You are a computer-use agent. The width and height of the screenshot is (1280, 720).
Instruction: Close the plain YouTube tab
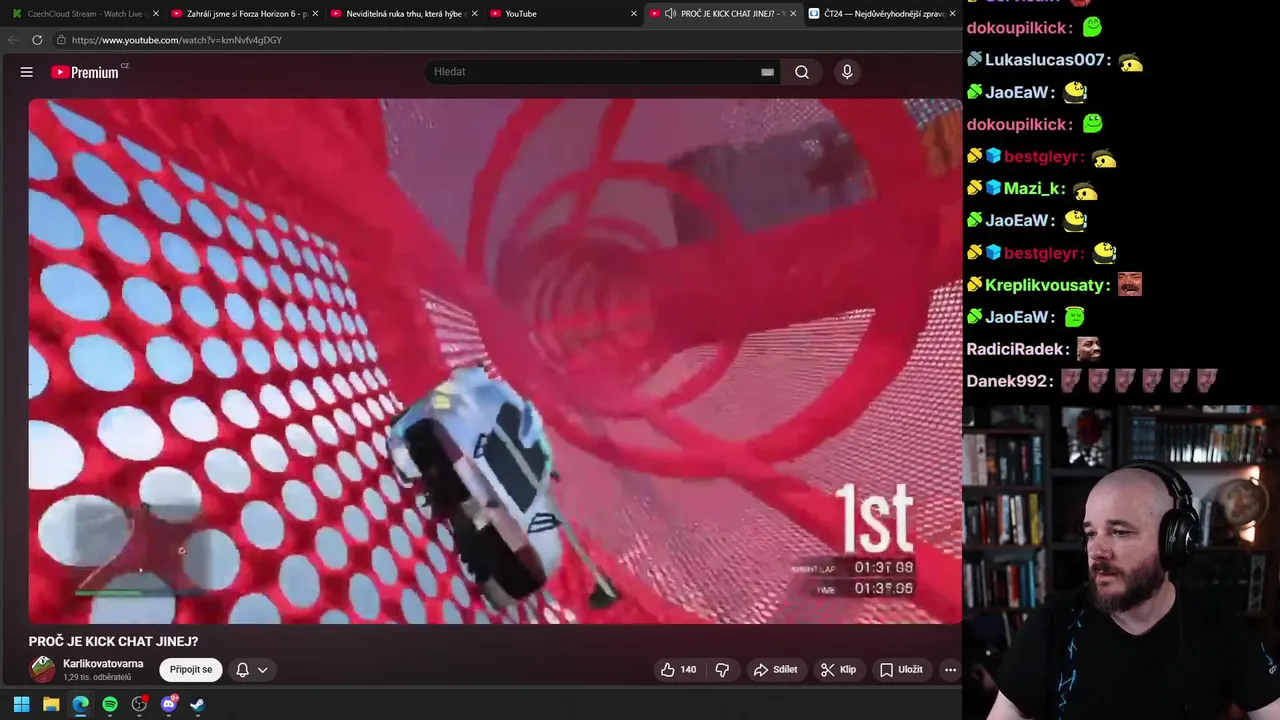coord(633,14)
